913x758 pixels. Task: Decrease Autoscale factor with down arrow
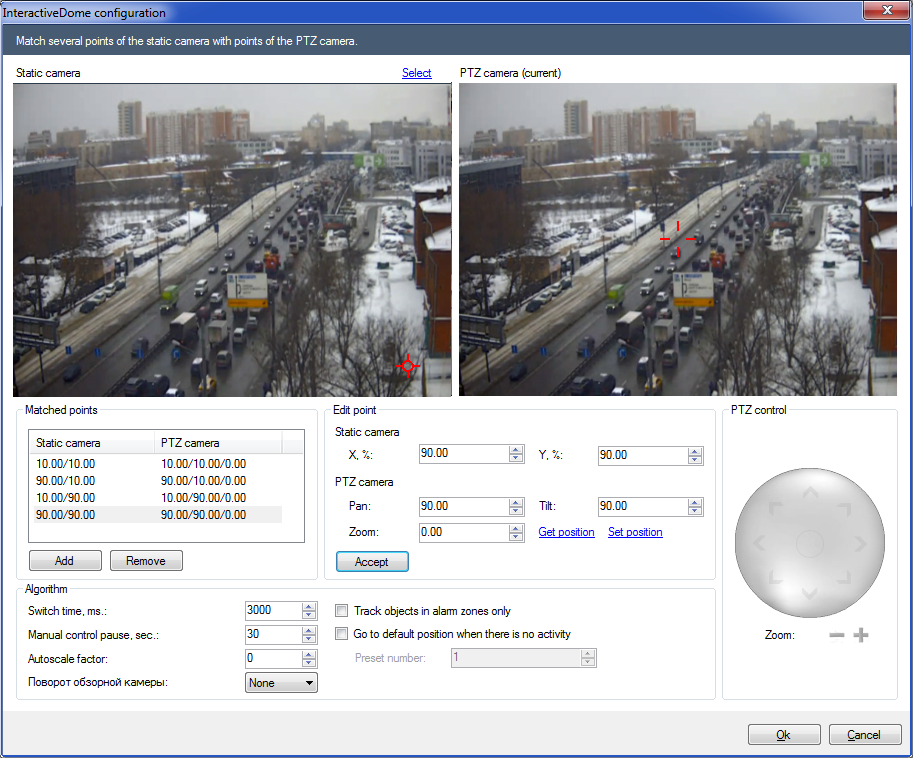pos(310,663)
